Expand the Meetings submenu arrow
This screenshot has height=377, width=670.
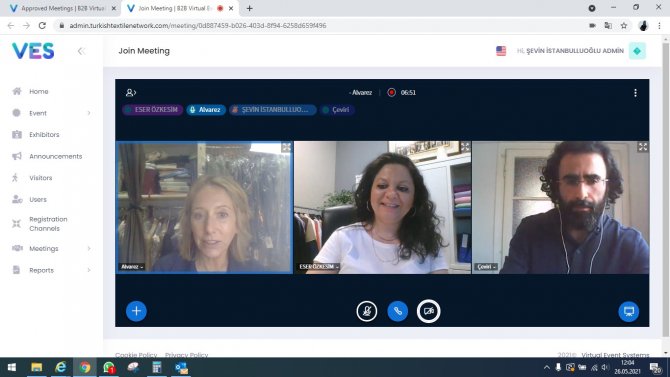click(89, 249)
